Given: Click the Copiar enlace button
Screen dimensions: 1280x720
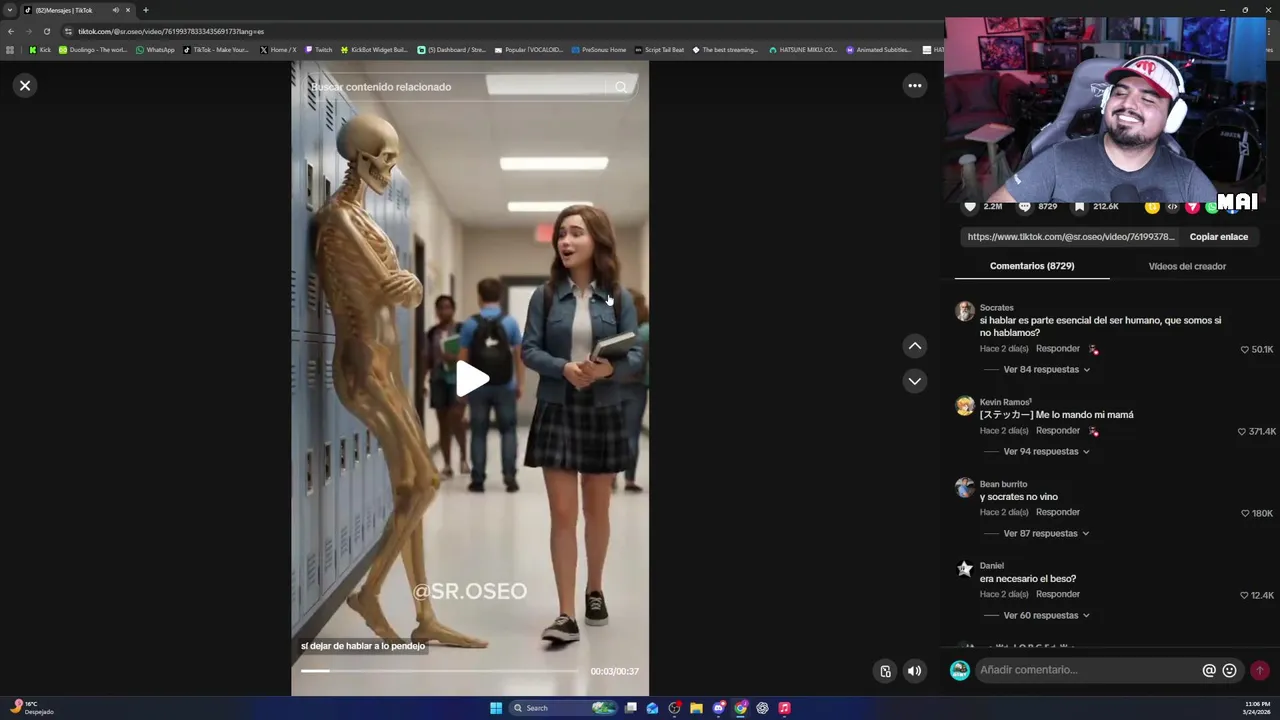Looking at the screenshot, I should tap(1218, 237).
